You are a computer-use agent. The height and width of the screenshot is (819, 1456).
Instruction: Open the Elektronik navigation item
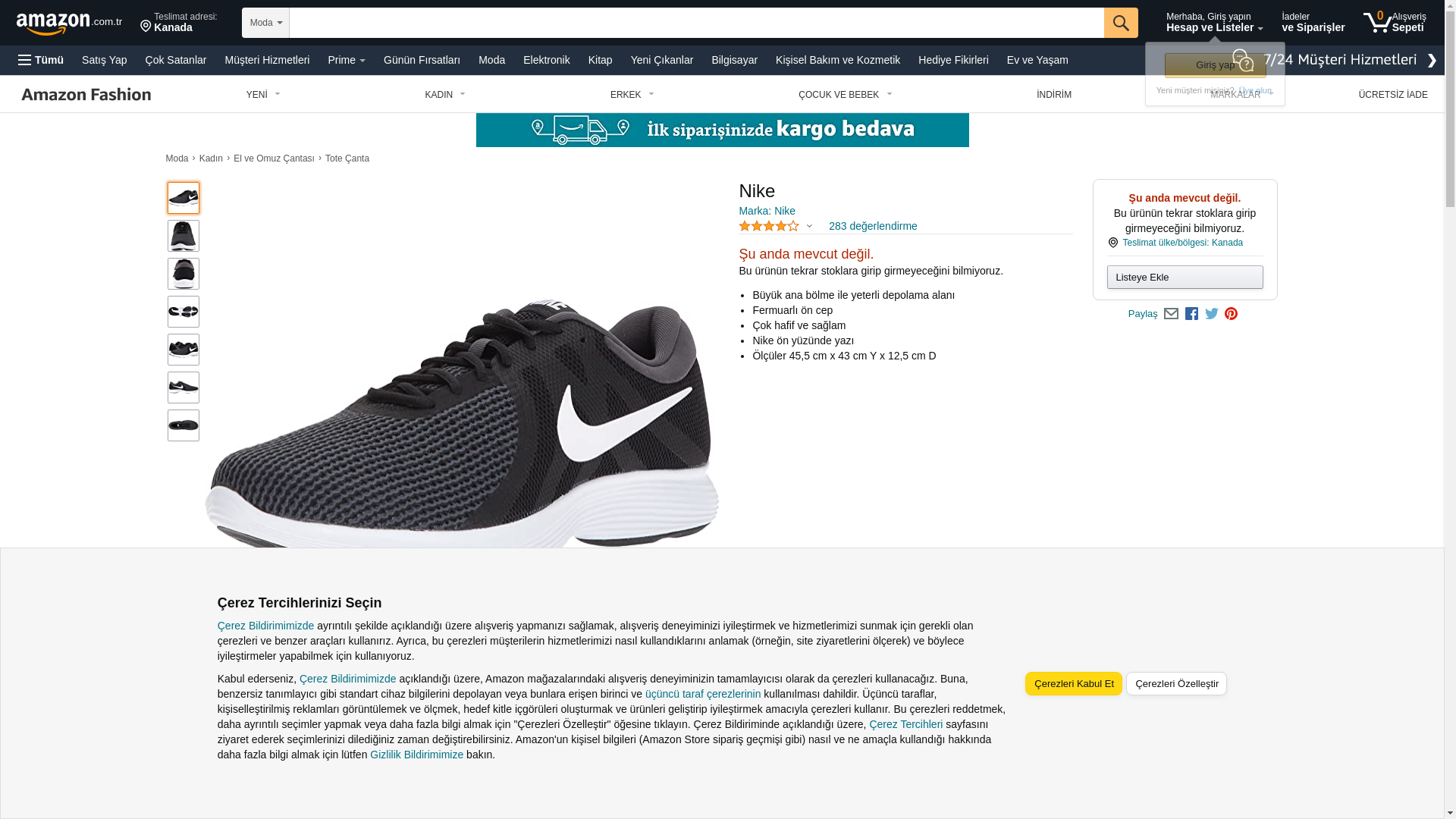point(546,60)
